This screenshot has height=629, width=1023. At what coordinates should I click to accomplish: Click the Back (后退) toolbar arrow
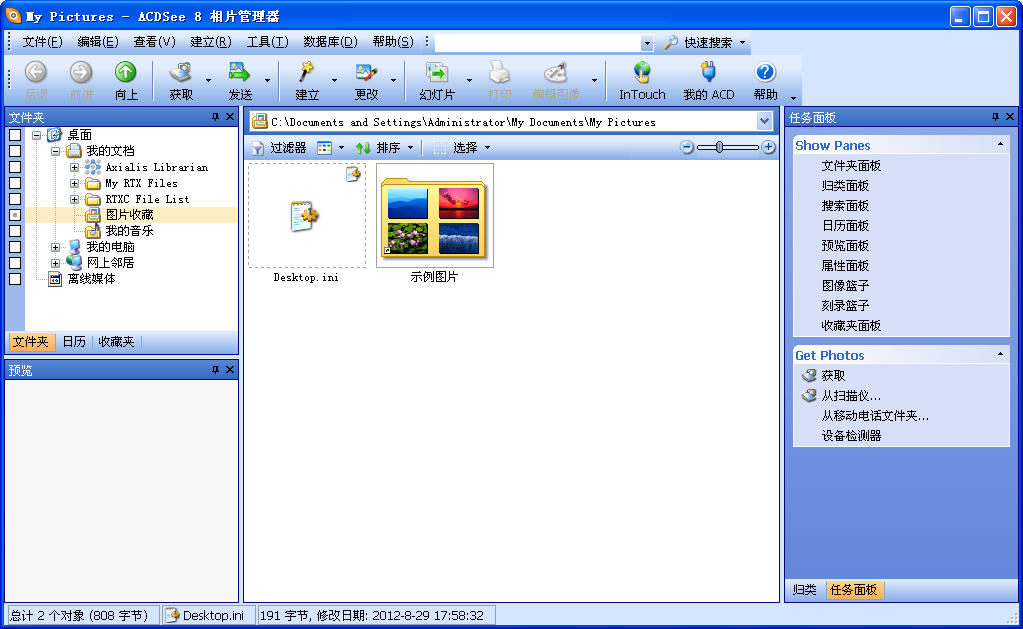[x=36, y=72]
